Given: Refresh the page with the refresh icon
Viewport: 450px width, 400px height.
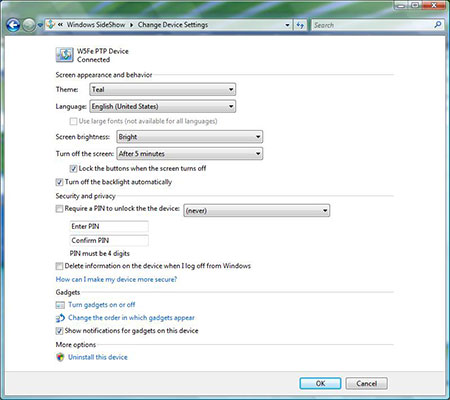Looking at the screenshot, I should (x=300, y=25).
